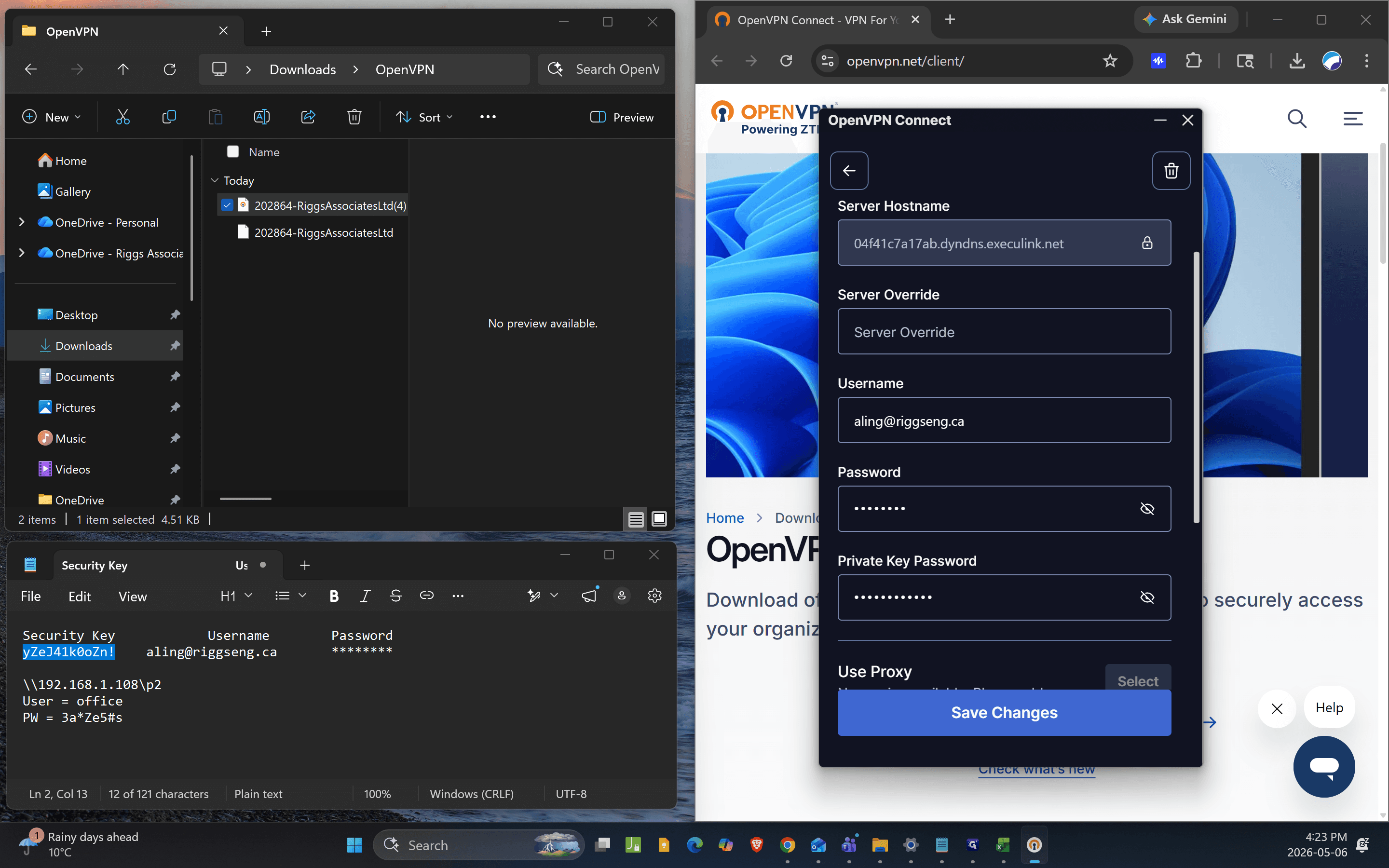Screen dimensions: 1389x868
Task: Open the Sort dropdown in File Explorer
Action: [x=425, y=117]
